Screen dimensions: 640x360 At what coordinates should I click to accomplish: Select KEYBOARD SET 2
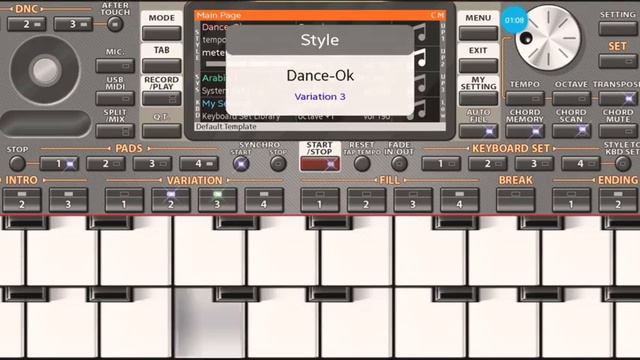pos(487,164)
